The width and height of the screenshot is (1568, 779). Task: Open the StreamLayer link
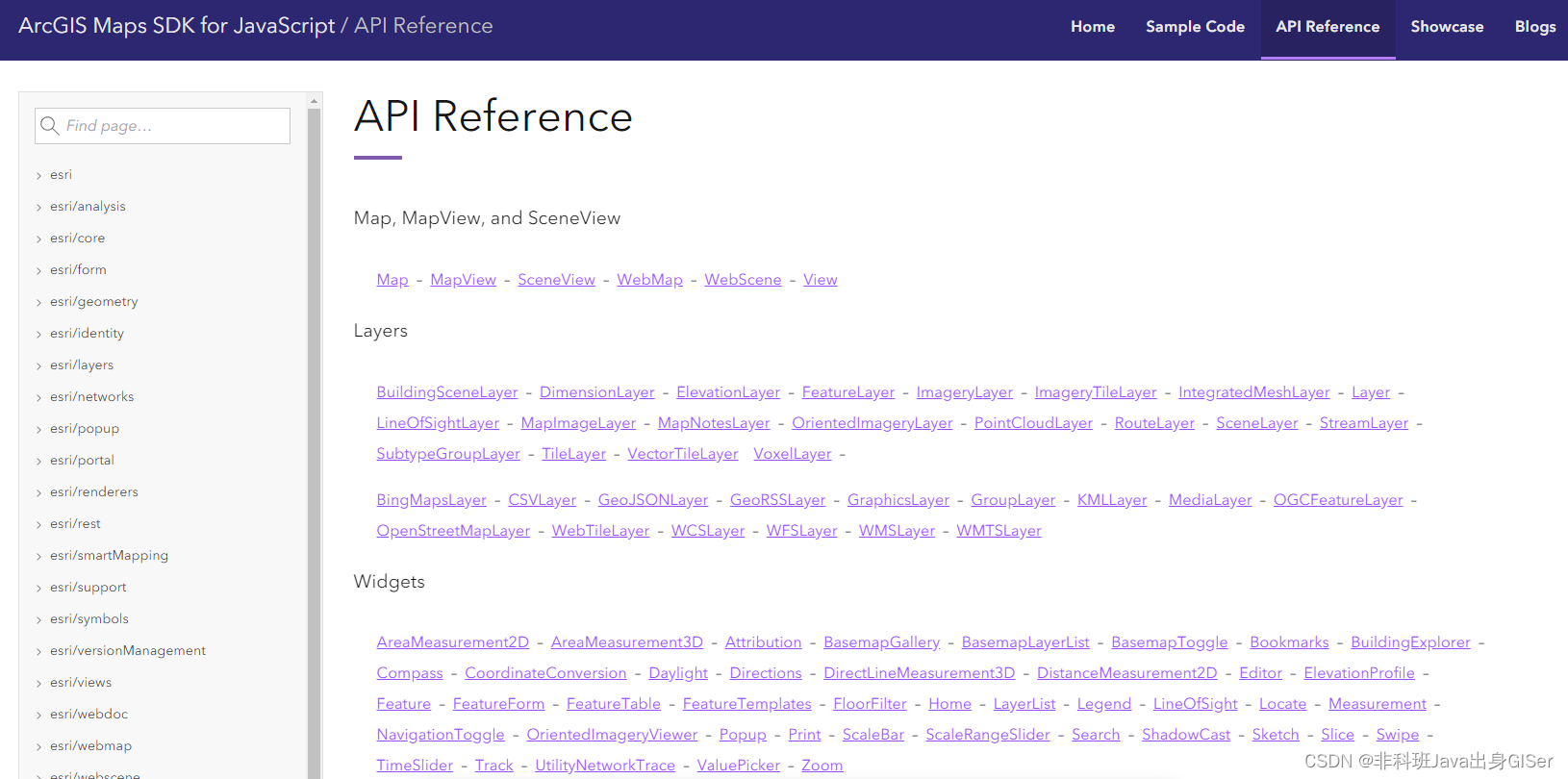(1364, 423)
